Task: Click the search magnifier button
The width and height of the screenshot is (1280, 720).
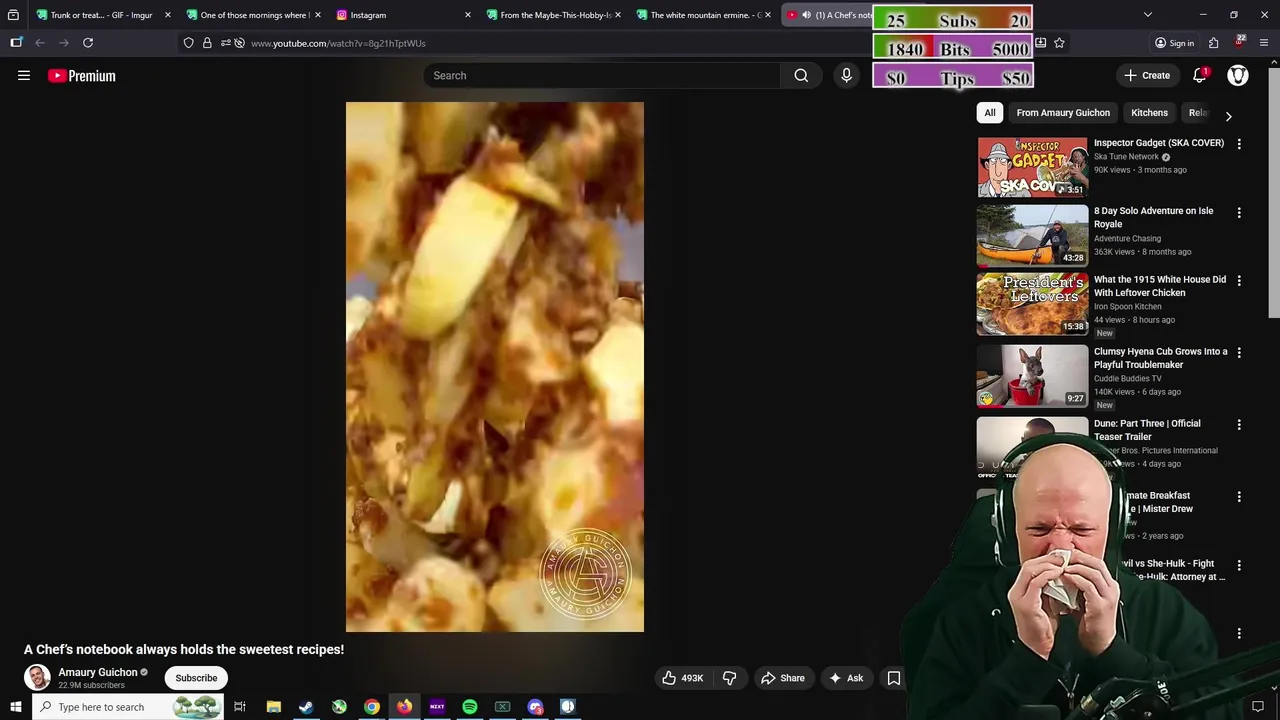Action: tap(801, 76)
